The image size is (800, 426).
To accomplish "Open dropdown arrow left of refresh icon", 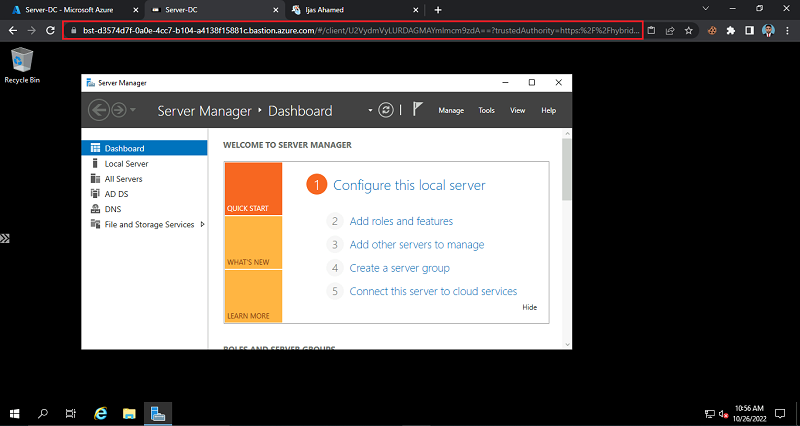I will tap(370, 110).
